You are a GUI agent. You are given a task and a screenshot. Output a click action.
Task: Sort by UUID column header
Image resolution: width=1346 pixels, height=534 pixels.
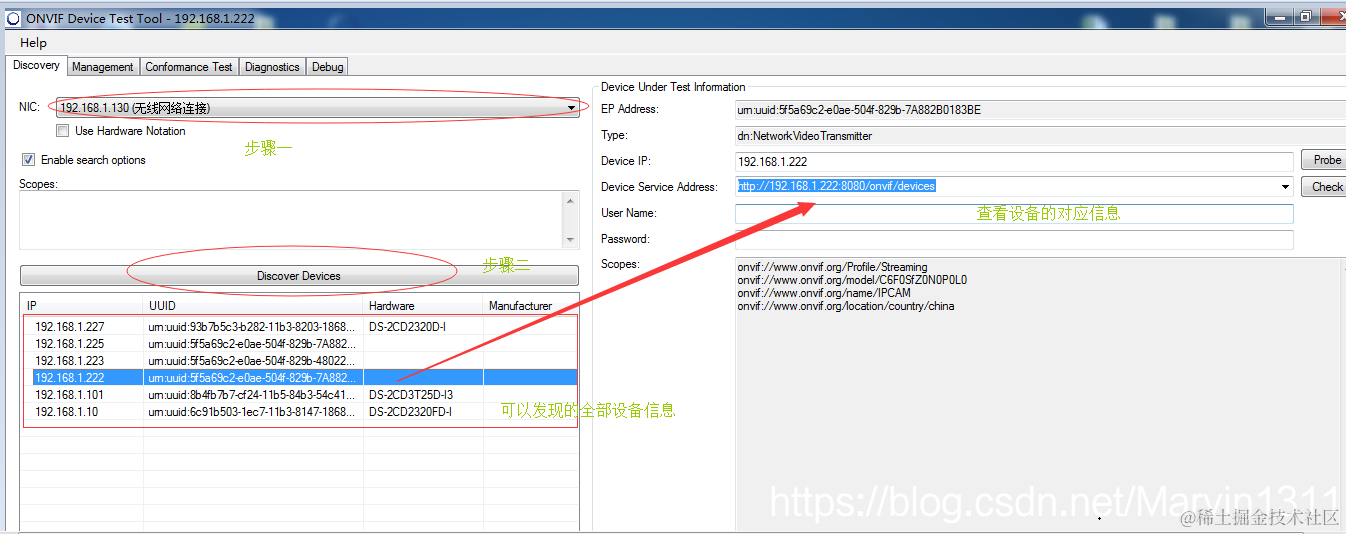(x=254, y=306)
